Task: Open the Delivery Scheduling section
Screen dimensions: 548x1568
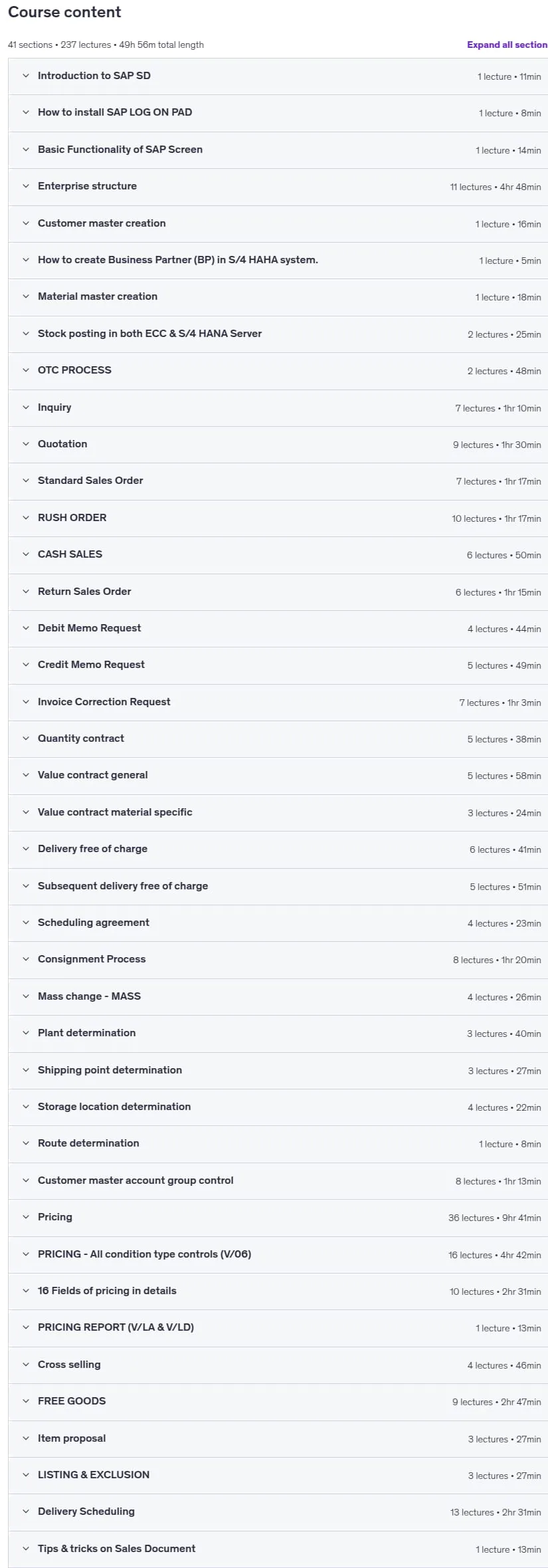Action: point(278,1512)
